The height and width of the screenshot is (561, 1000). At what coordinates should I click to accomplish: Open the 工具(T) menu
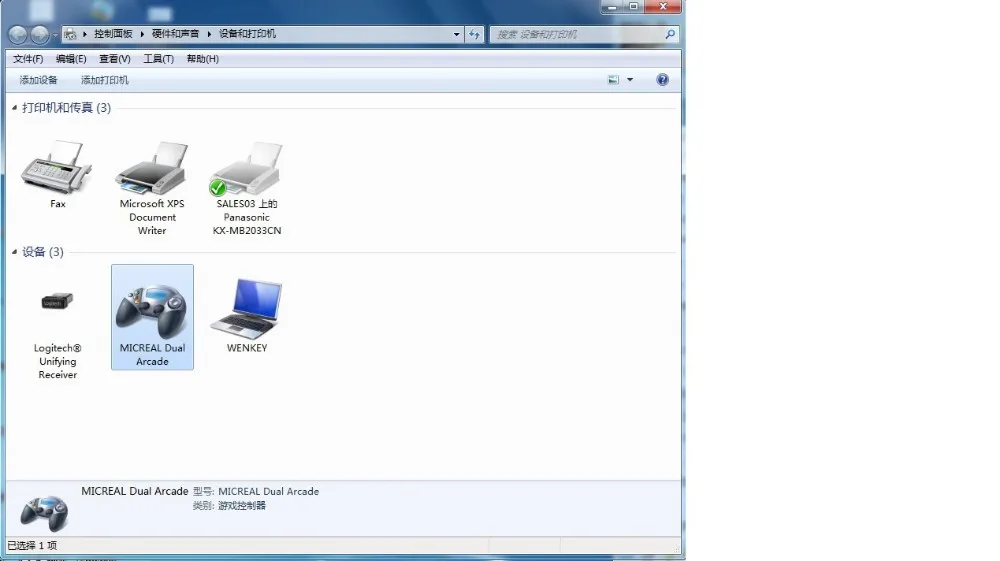point(158,59)
